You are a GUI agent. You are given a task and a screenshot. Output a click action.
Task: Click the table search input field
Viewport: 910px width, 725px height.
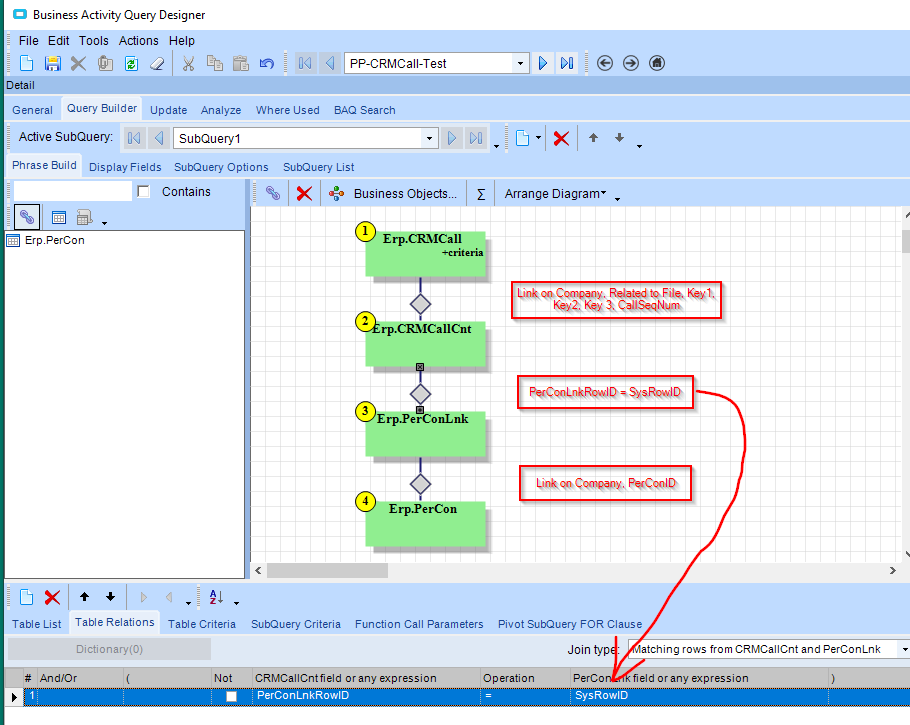(x=73, y=191)
